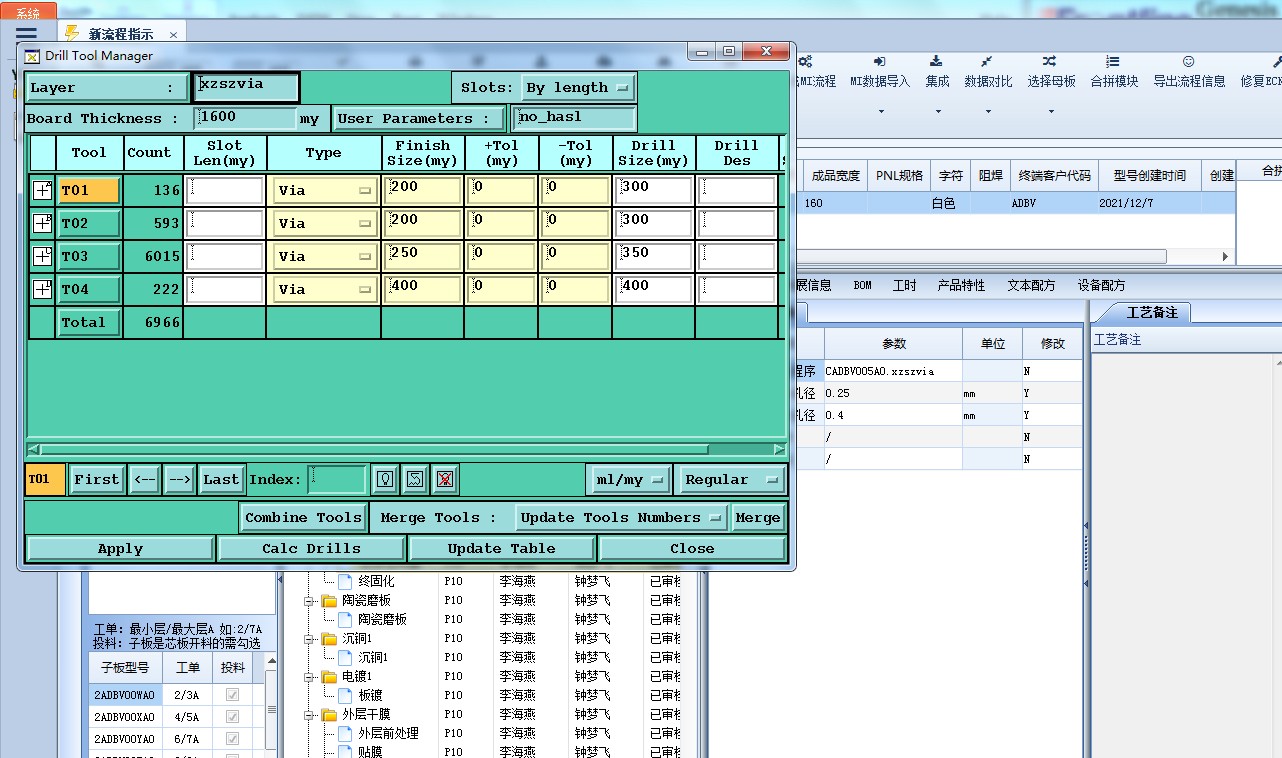Jump to Last tool

click(x=221, y=479)
